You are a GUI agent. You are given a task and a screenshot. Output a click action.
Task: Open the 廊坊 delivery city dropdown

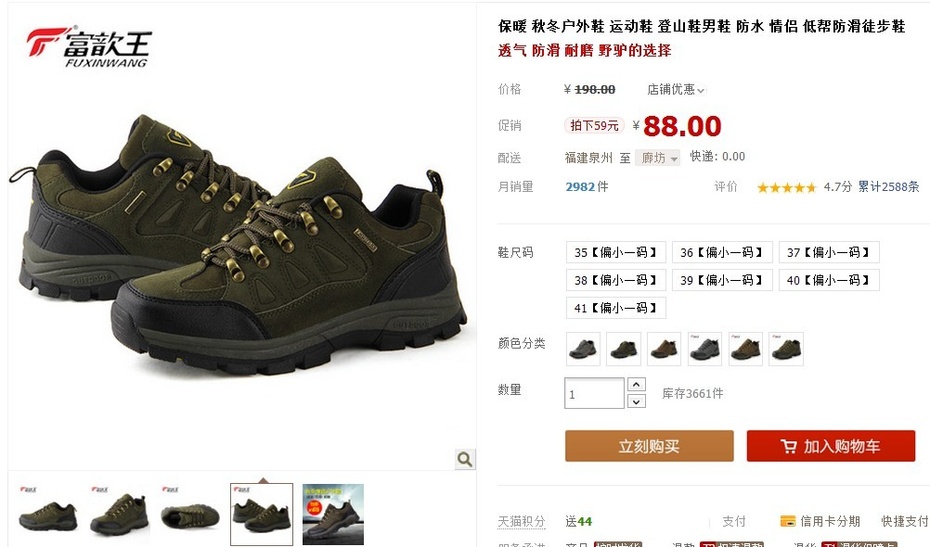pyautogui.click(x=658, y=158)
